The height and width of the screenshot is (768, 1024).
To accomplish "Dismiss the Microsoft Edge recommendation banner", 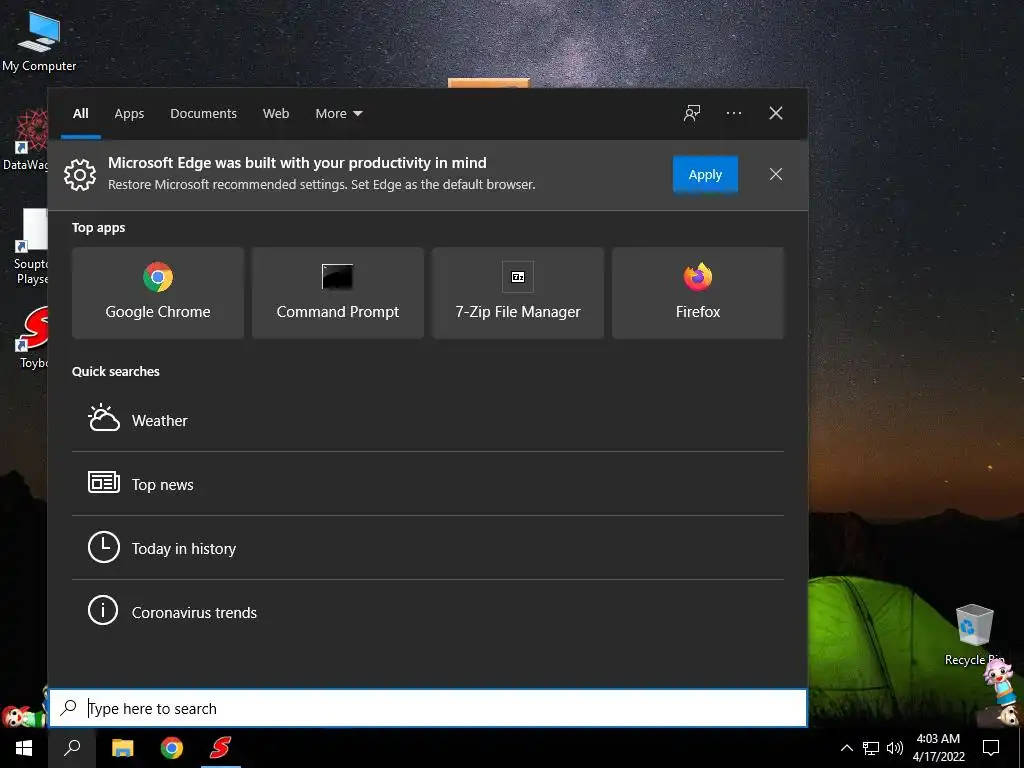I will (x=775, y=174).
